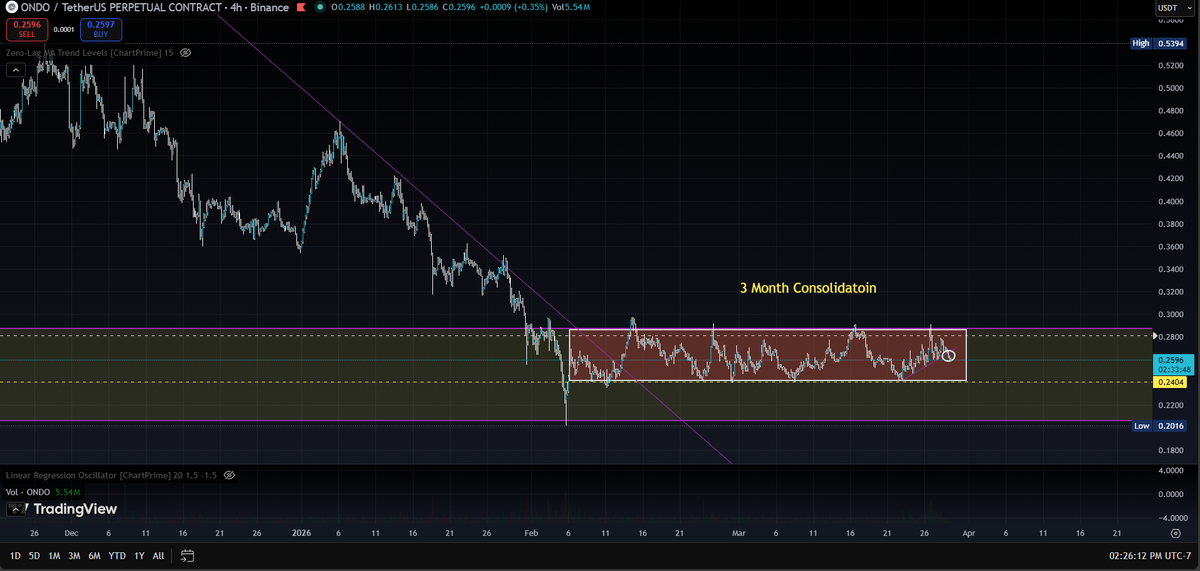This screenshot has width=1200, height=571.
Task: Select the All time range
Action: (x=158, y=555)
